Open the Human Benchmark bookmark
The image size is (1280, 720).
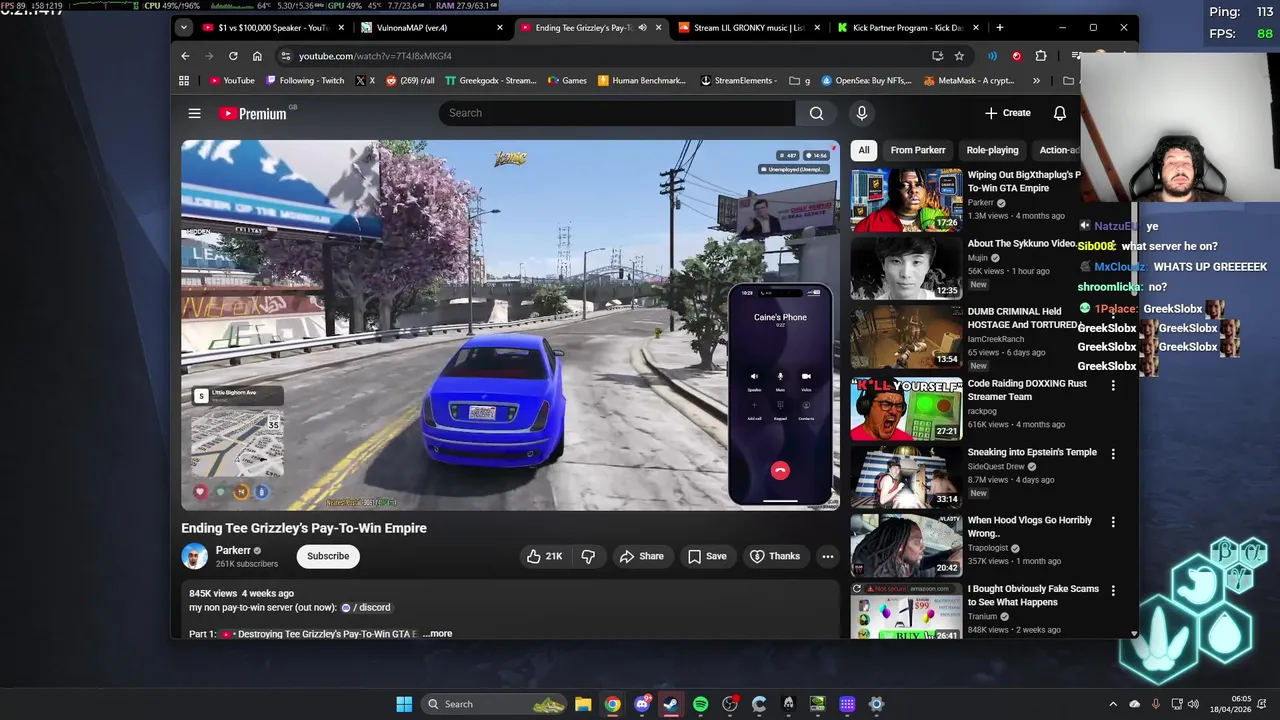[642, 80]
